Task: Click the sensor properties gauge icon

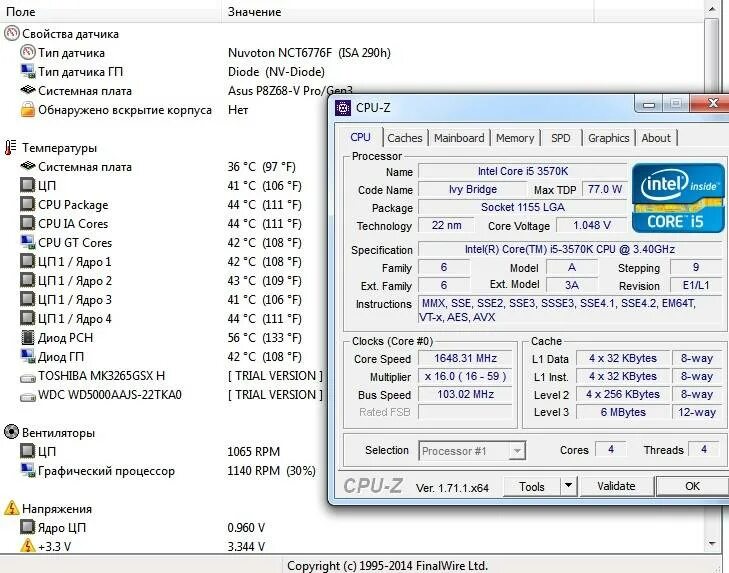Action: (12, 33)
